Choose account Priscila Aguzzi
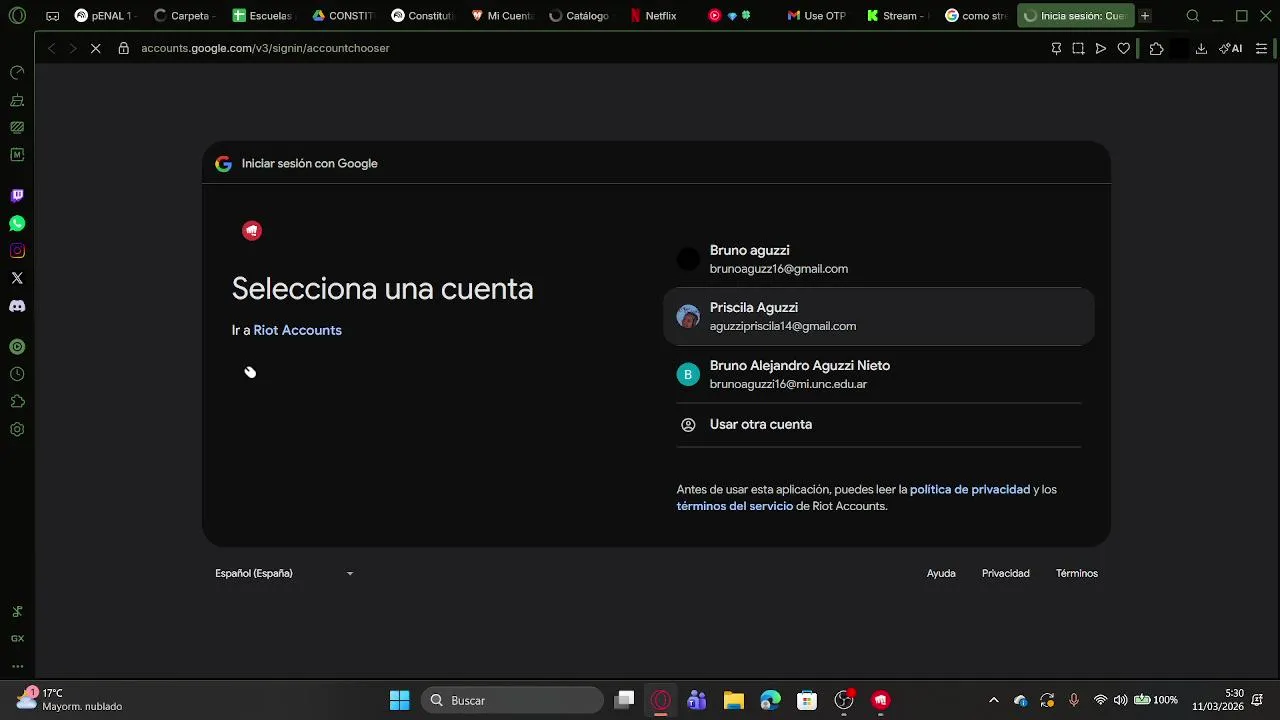 click(x=879, y=316)
